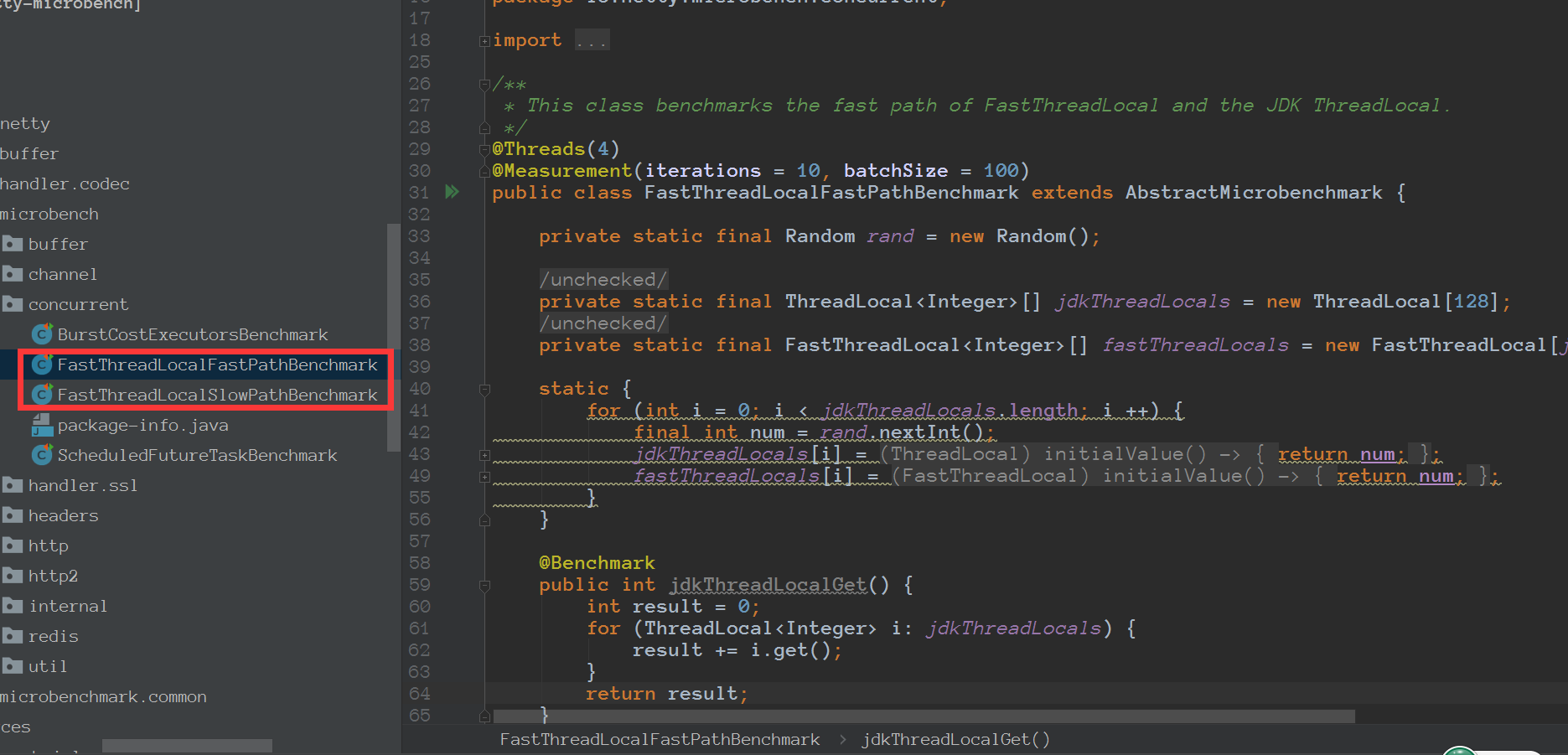Click the jdkThreadLocalGet() breadcrumb
The height and width of the screenshot is (755, 1568).
coord(955,739)
